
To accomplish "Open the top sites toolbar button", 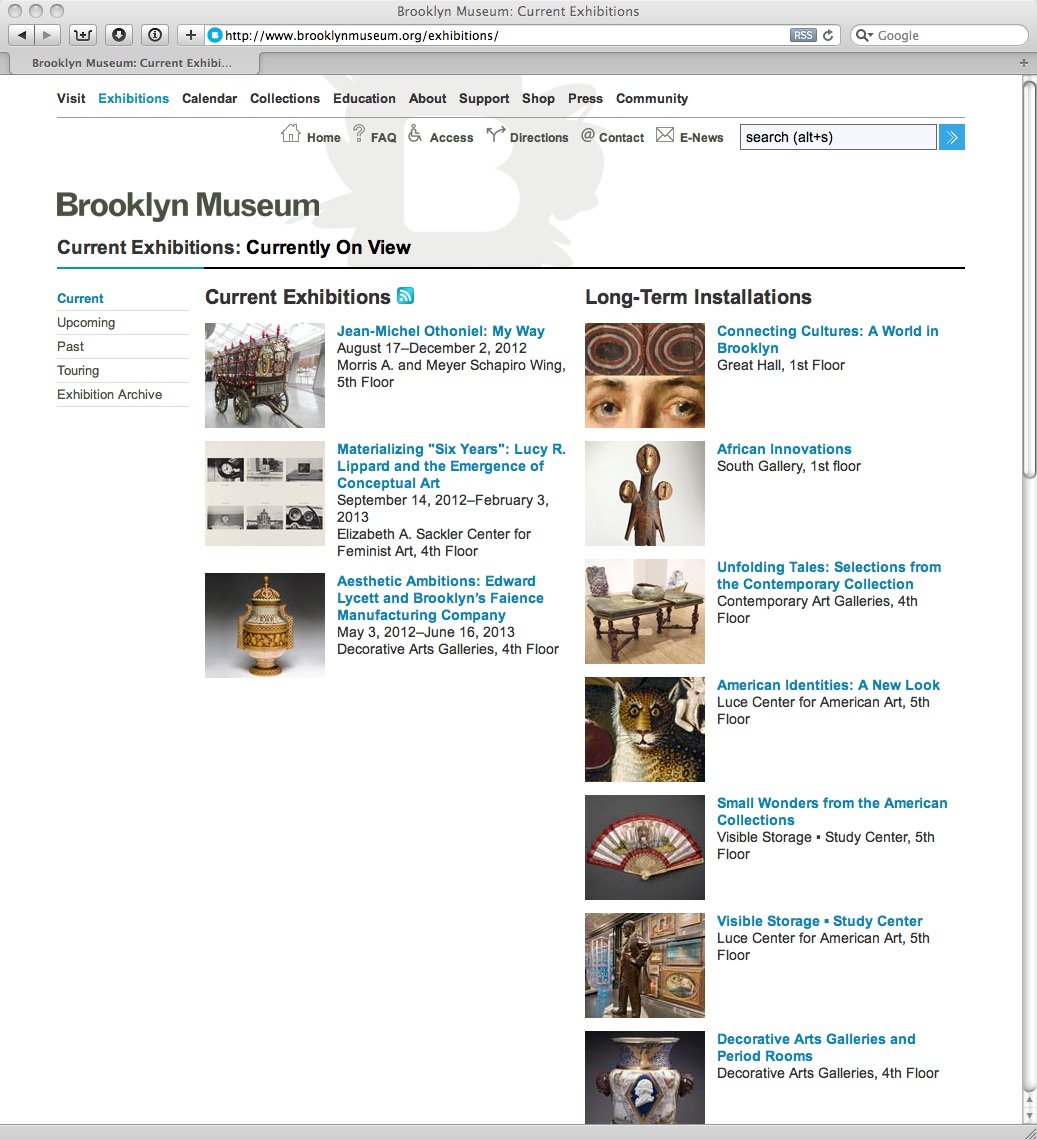I will [x=83, y=35].
